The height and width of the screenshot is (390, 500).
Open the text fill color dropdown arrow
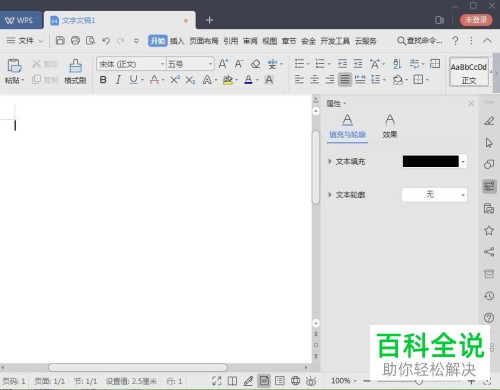(x=463, y=162)
